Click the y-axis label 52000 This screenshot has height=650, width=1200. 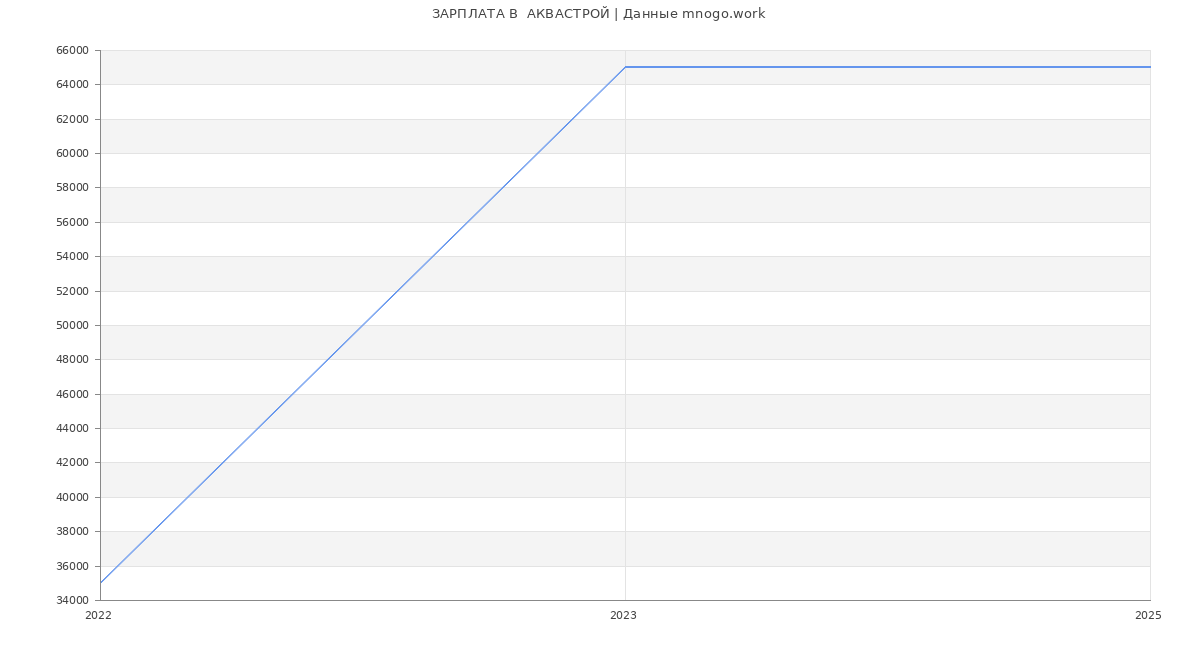tap(72, 291)
